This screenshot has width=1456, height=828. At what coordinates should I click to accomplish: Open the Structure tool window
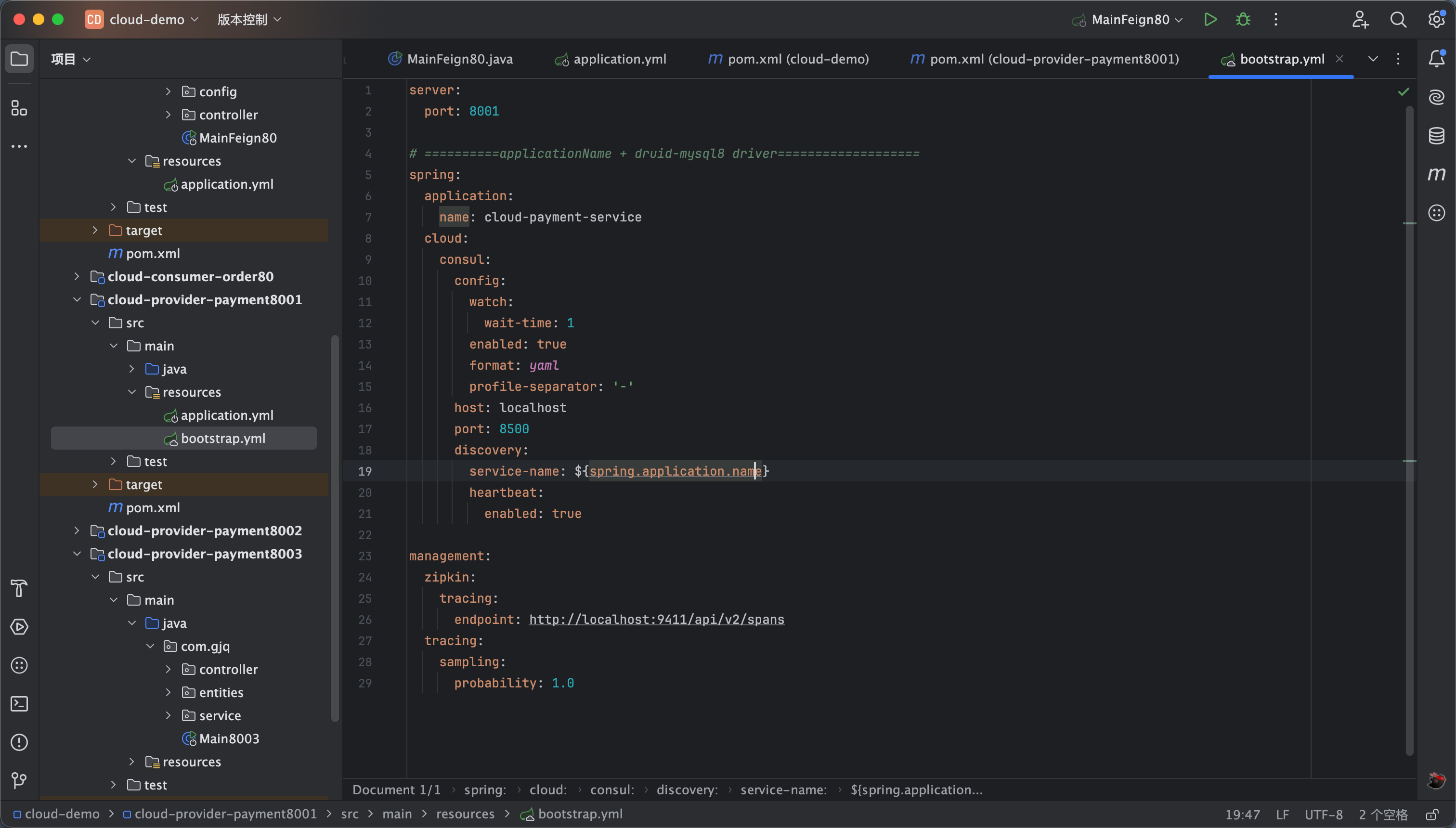click(x=19, y=108)
